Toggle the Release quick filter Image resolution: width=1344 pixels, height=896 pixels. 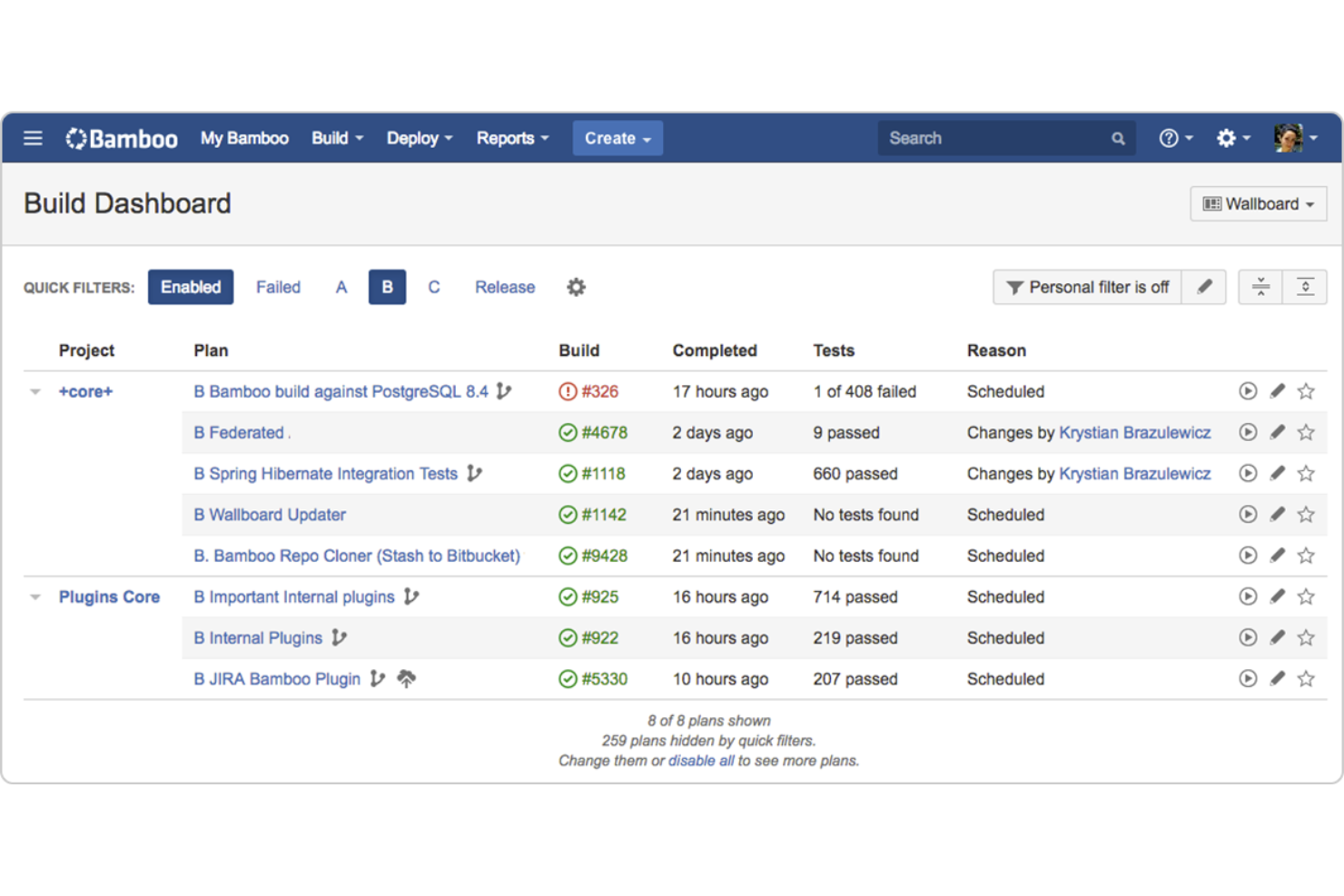point(505,287)
